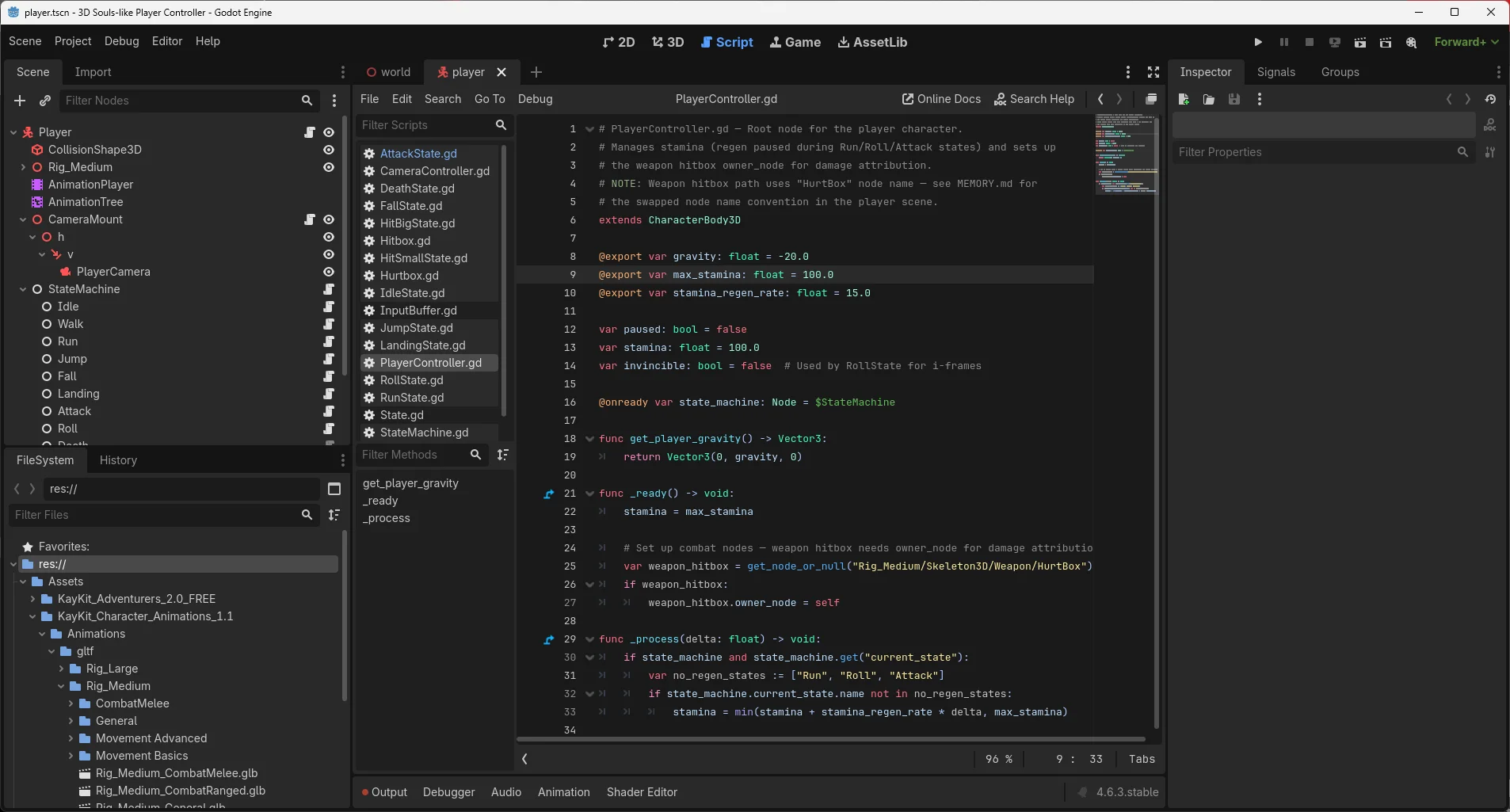The image size is (1510, 812).
Task: Expand the CombatMelee folder
Action: point(71,703)
